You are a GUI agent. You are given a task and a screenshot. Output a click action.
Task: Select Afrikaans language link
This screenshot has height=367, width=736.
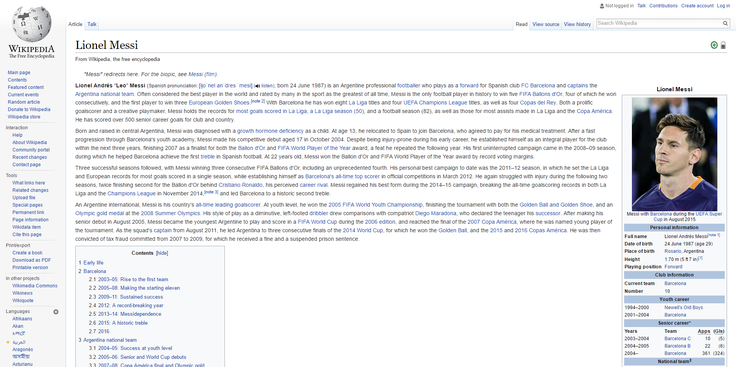pyautogui.click(x=22, y=319)
